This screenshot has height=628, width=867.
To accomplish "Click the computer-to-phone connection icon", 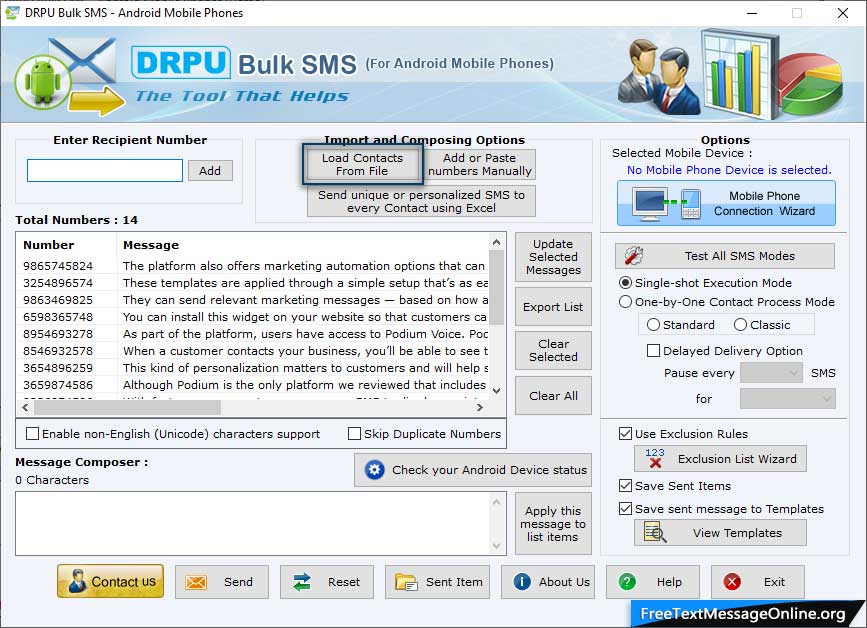I will 667,203.
